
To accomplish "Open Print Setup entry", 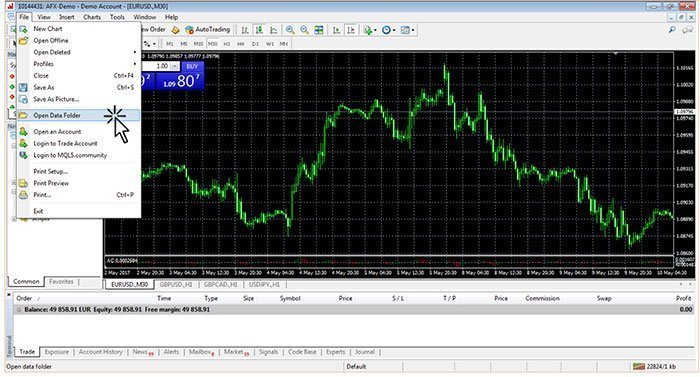I will (x=79, y=172).
